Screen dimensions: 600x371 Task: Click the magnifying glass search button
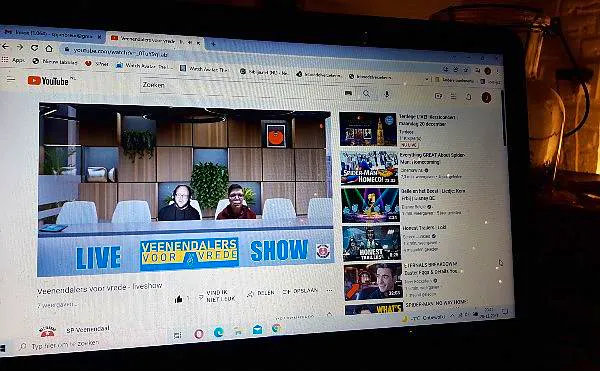click(366, 94)
